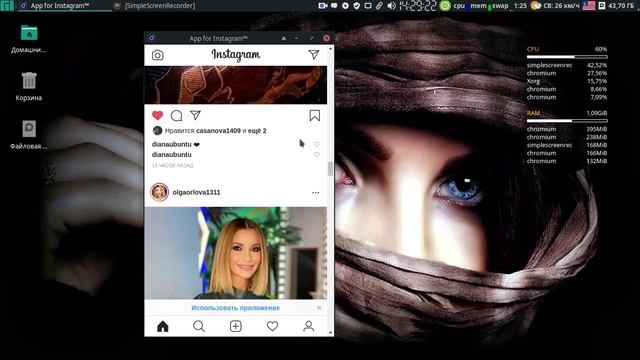Switch to App for Instagram taskbar item

[65, 6]
